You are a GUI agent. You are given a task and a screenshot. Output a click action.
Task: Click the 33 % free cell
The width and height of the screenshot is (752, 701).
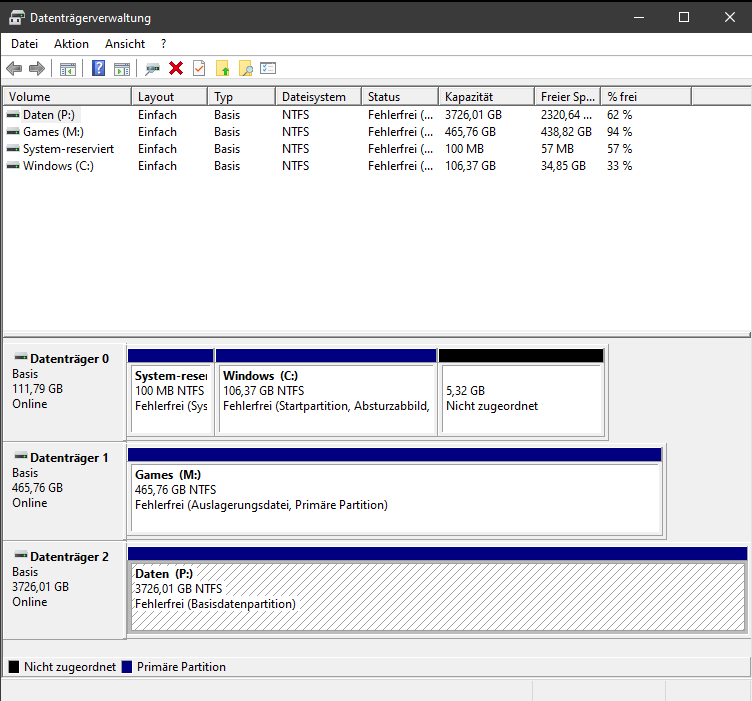[620, 166]
